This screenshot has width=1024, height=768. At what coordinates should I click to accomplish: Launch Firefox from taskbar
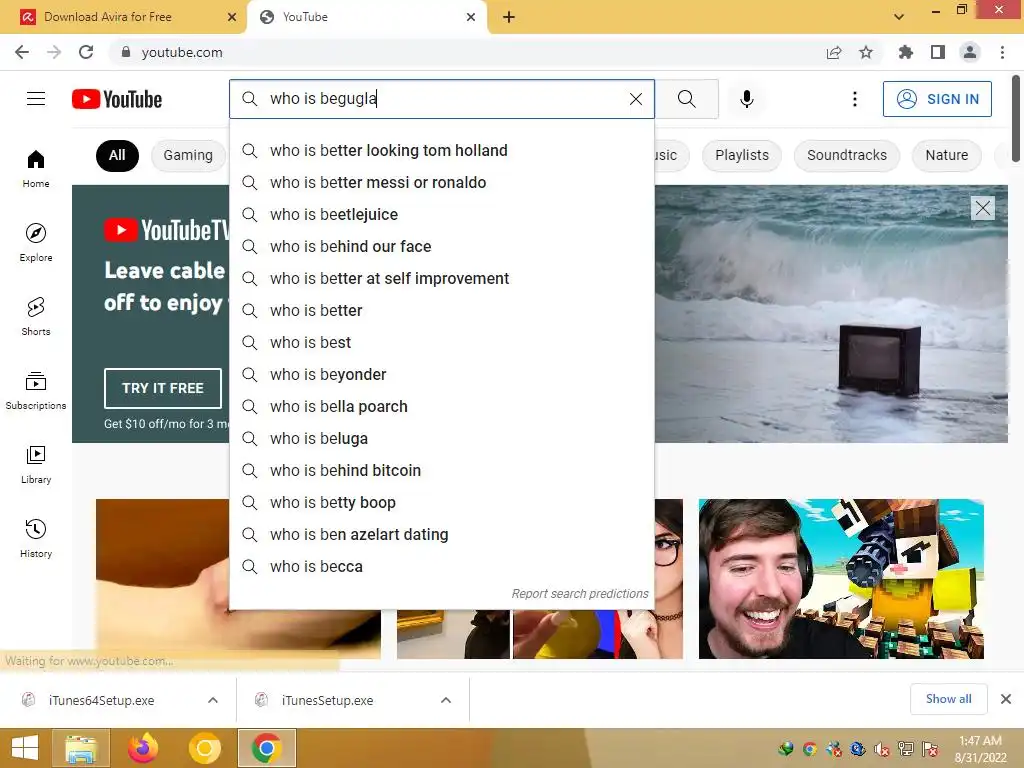[142, 748]
